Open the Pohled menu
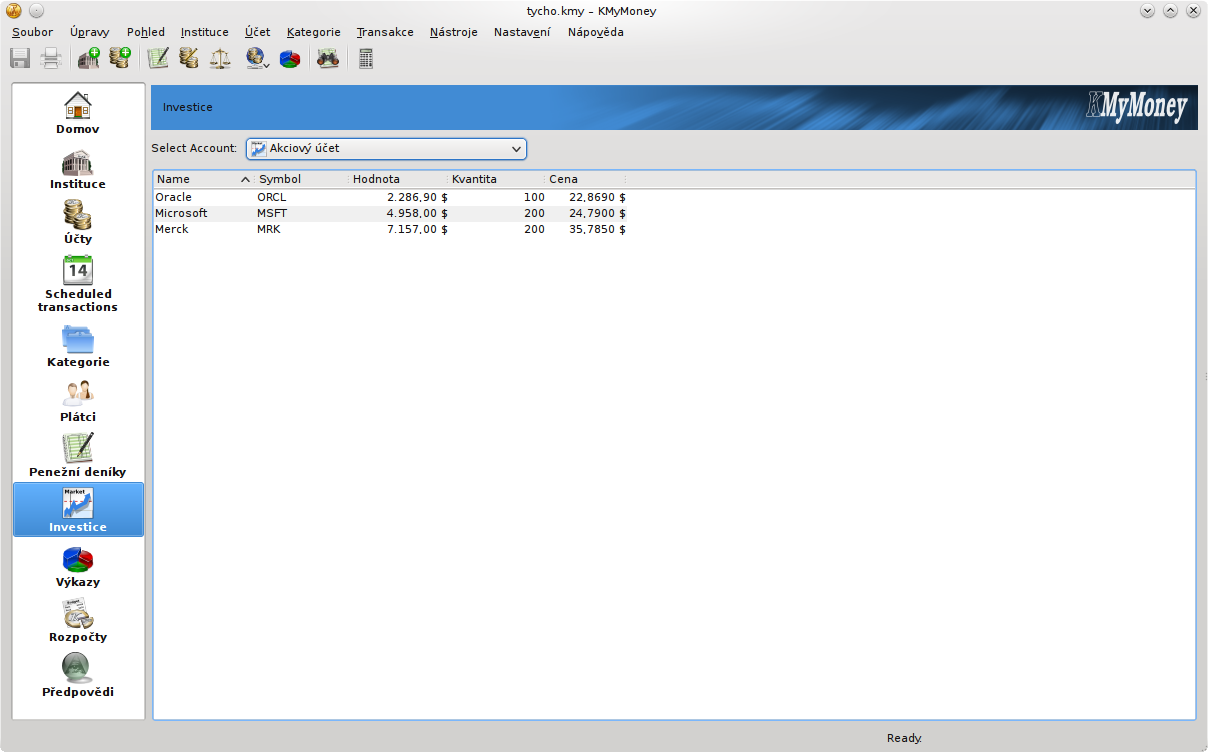1208x752 pixels. coord(146,32)
